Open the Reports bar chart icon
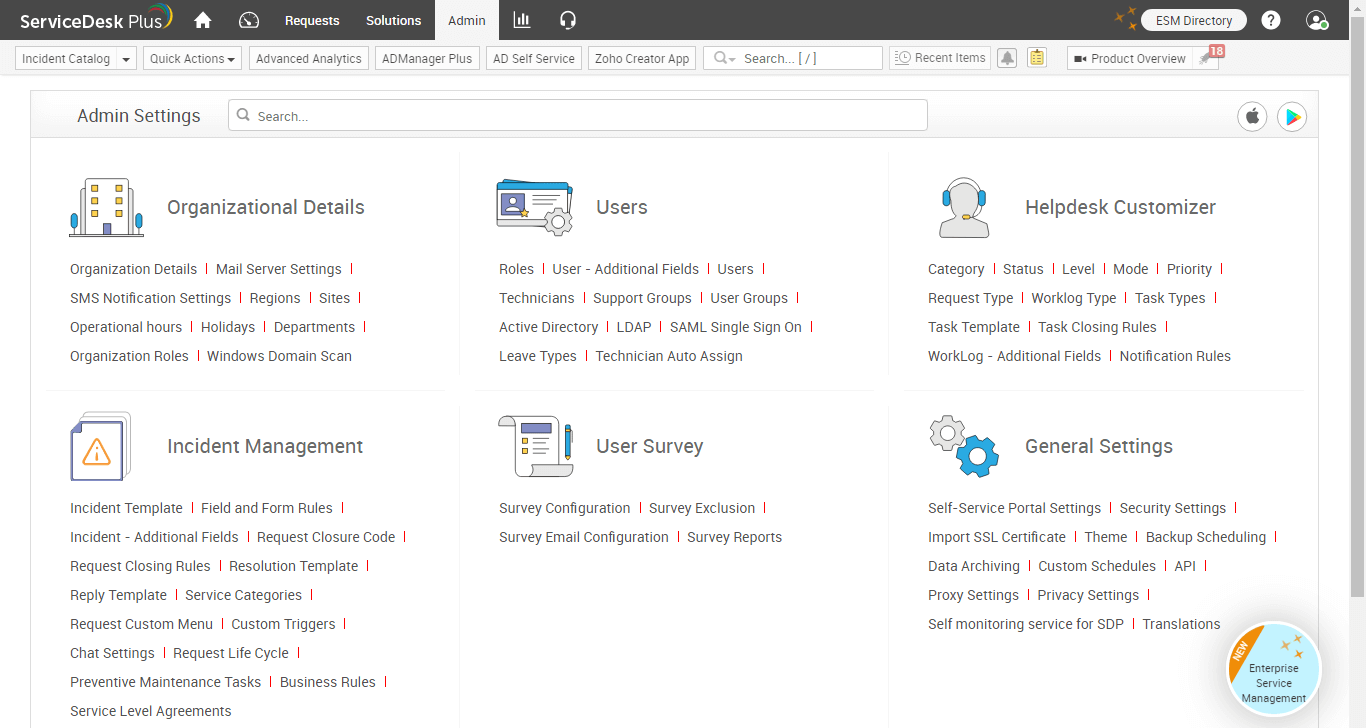The image size is (1366, 728). pyautogui.click(x=521, y=20)
